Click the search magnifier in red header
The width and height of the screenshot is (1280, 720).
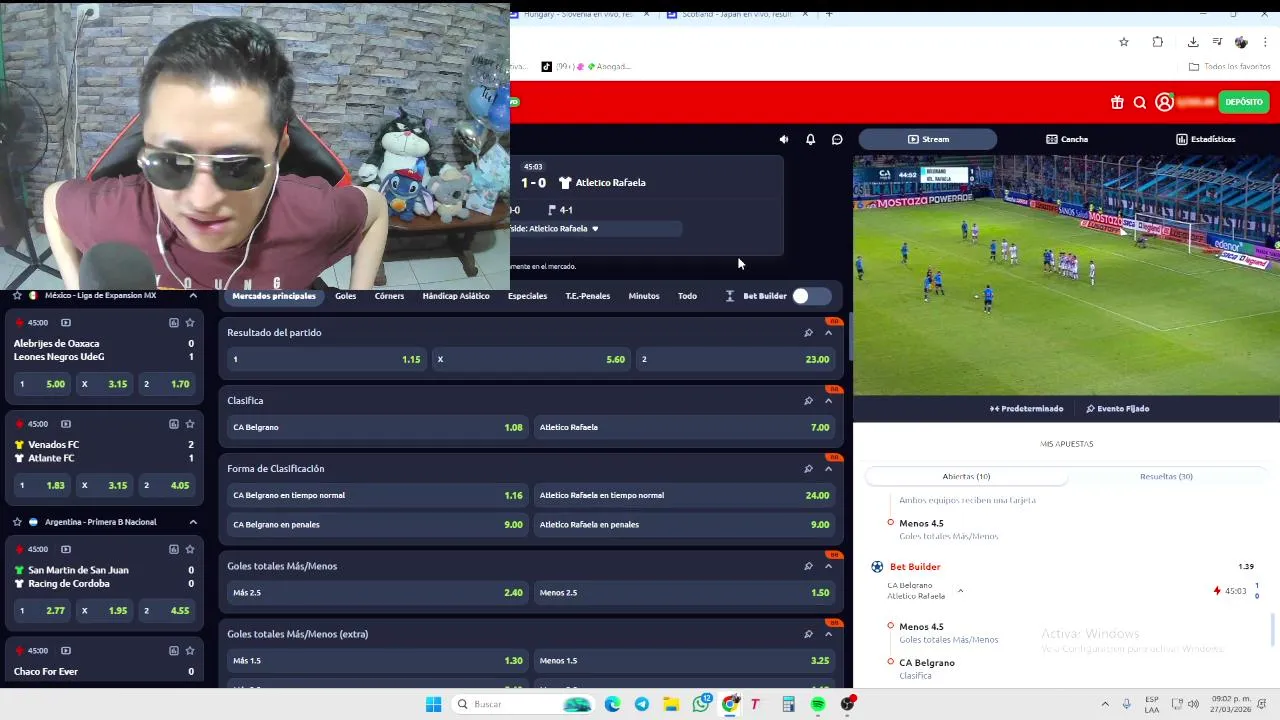click(x=1139, y=102)
